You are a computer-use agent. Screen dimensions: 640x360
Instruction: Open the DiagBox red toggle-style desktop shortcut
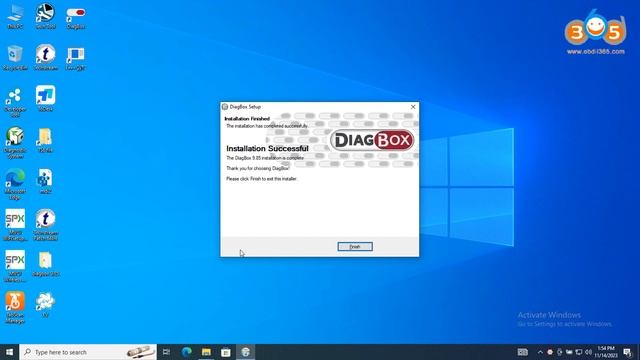click(x=76, y=16)
